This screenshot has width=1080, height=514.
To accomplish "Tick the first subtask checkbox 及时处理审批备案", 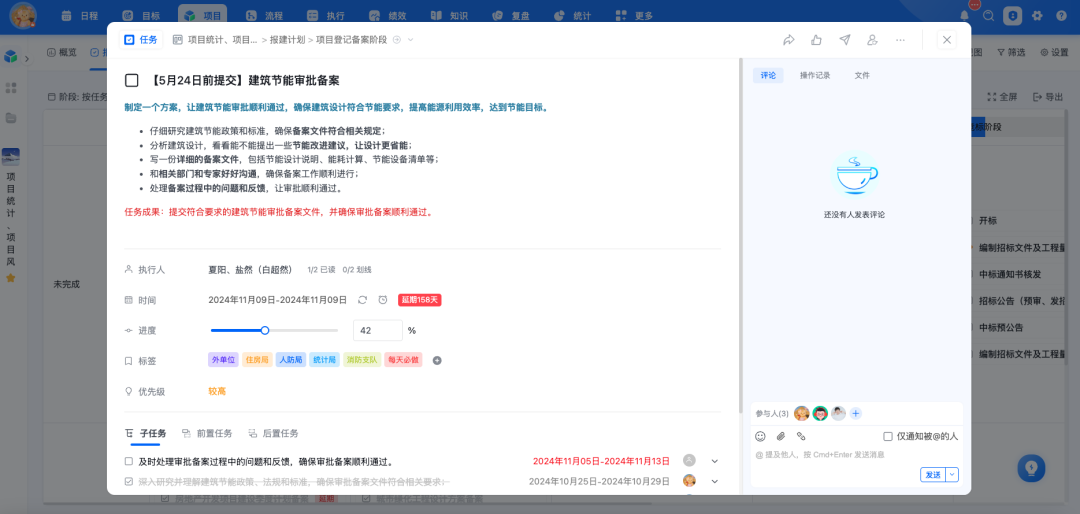I will (x=129, y=461).
